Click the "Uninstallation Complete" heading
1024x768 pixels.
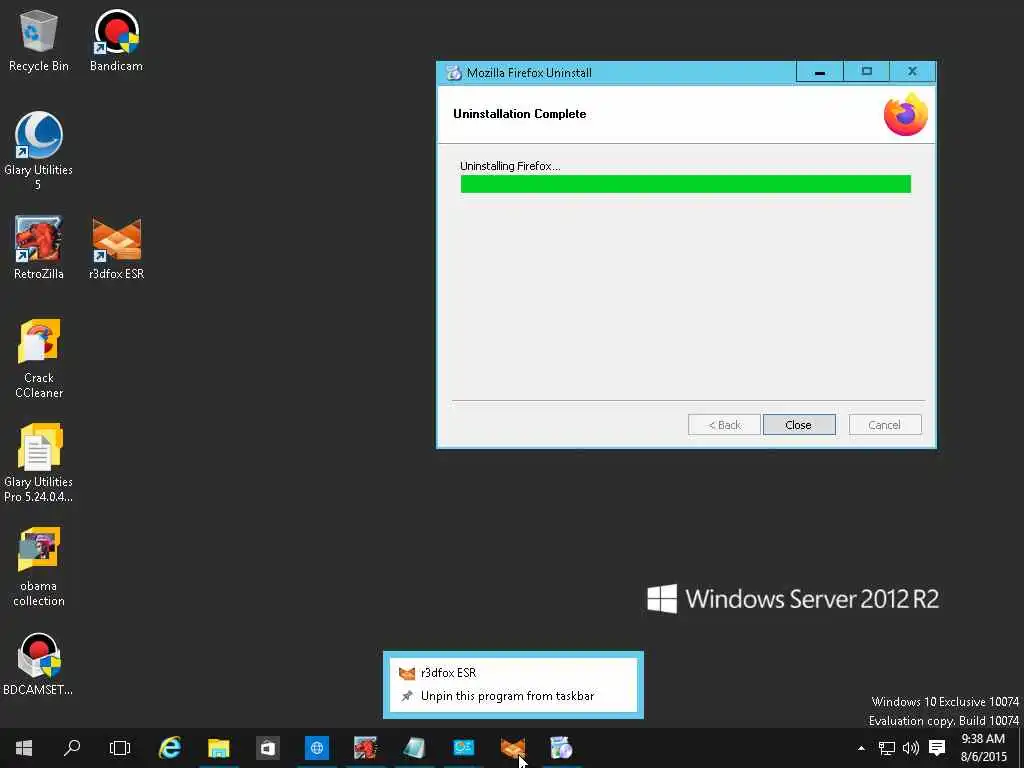click(520, 114)
